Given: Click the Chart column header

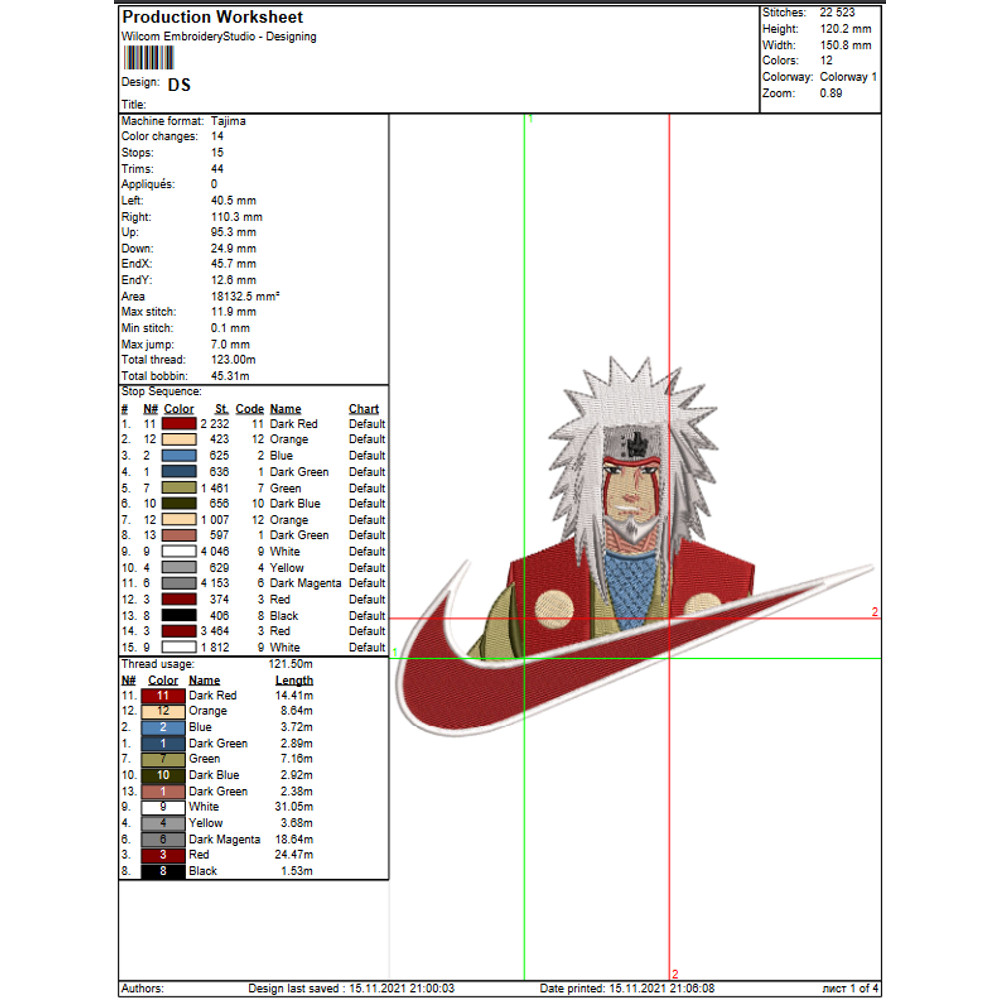Looking at the screenshot, I should [363, 408].
